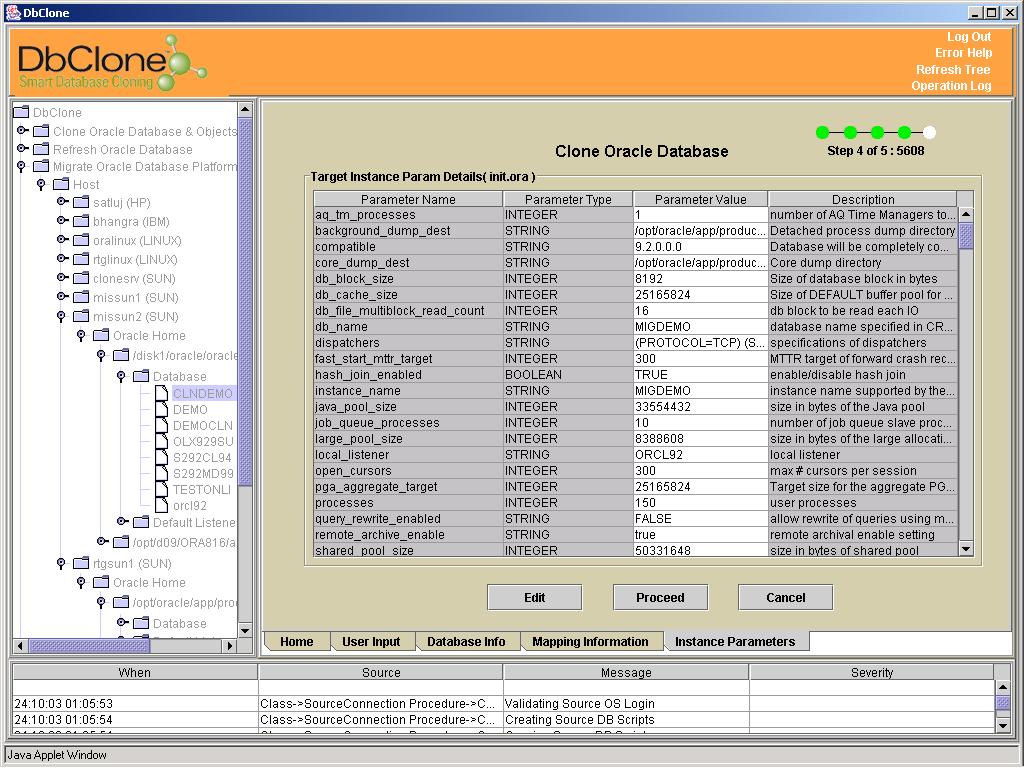Click the S292MD99 database document icon
This screenshot has width=1024, height=768.
click(x=162, y=473)
